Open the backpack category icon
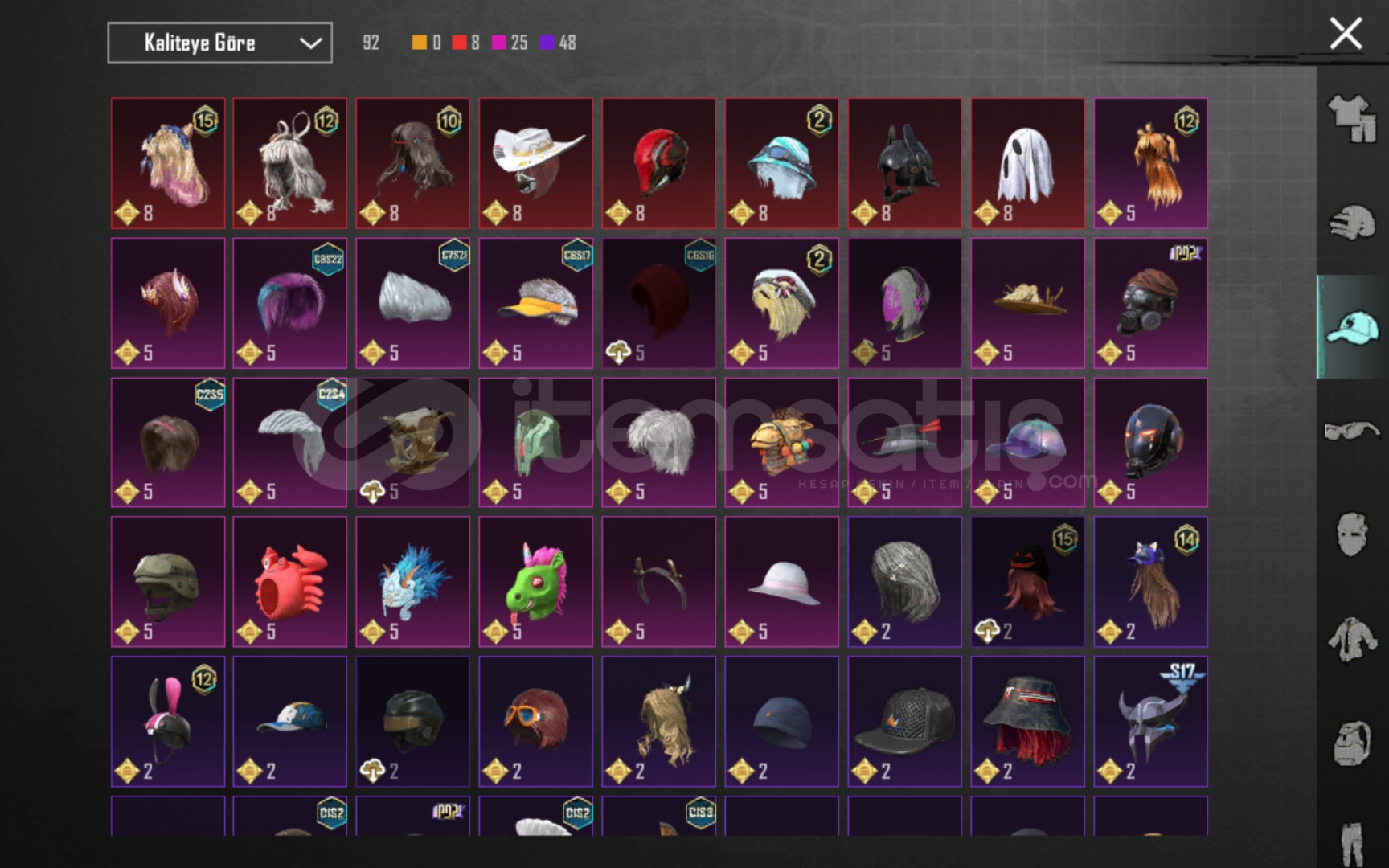 (x=1352, y=742)
